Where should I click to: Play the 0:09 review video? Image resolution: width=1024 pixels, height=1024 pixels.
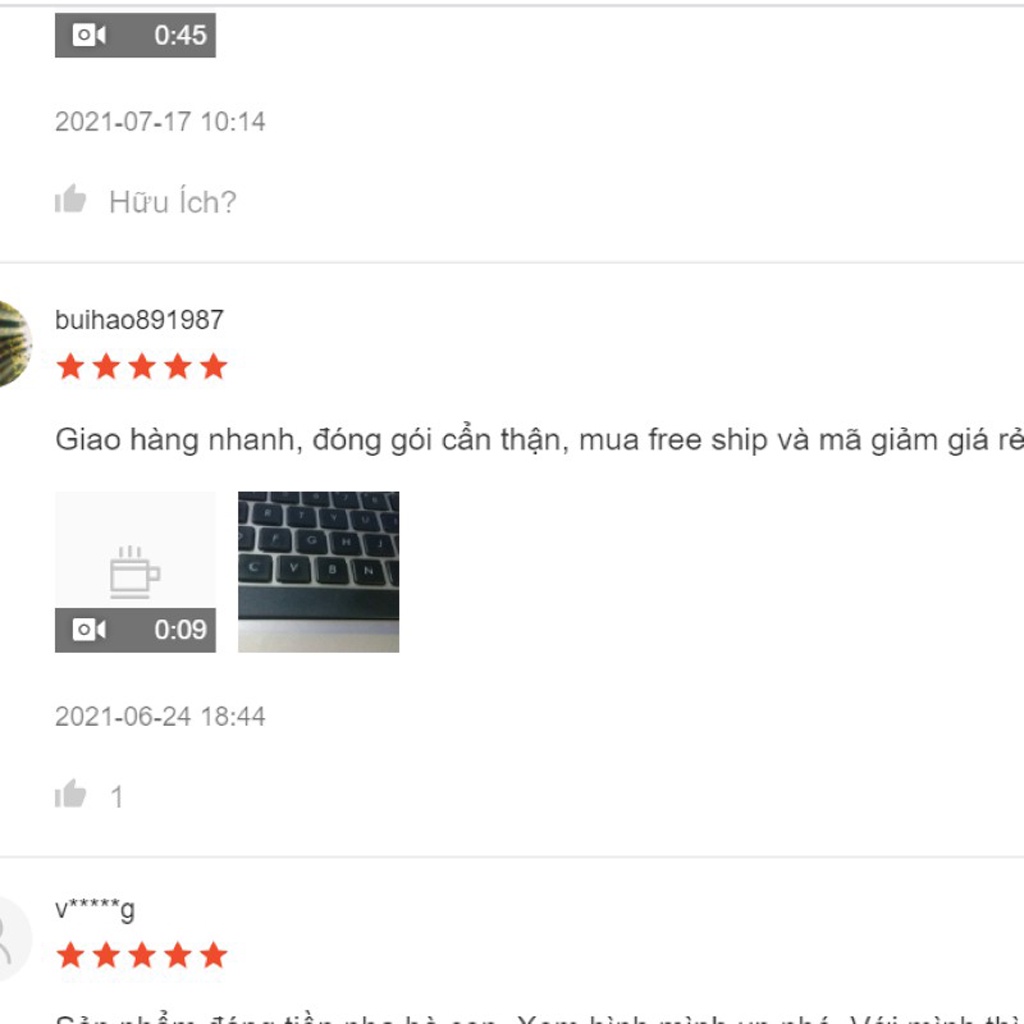click(x=135, y=572)
